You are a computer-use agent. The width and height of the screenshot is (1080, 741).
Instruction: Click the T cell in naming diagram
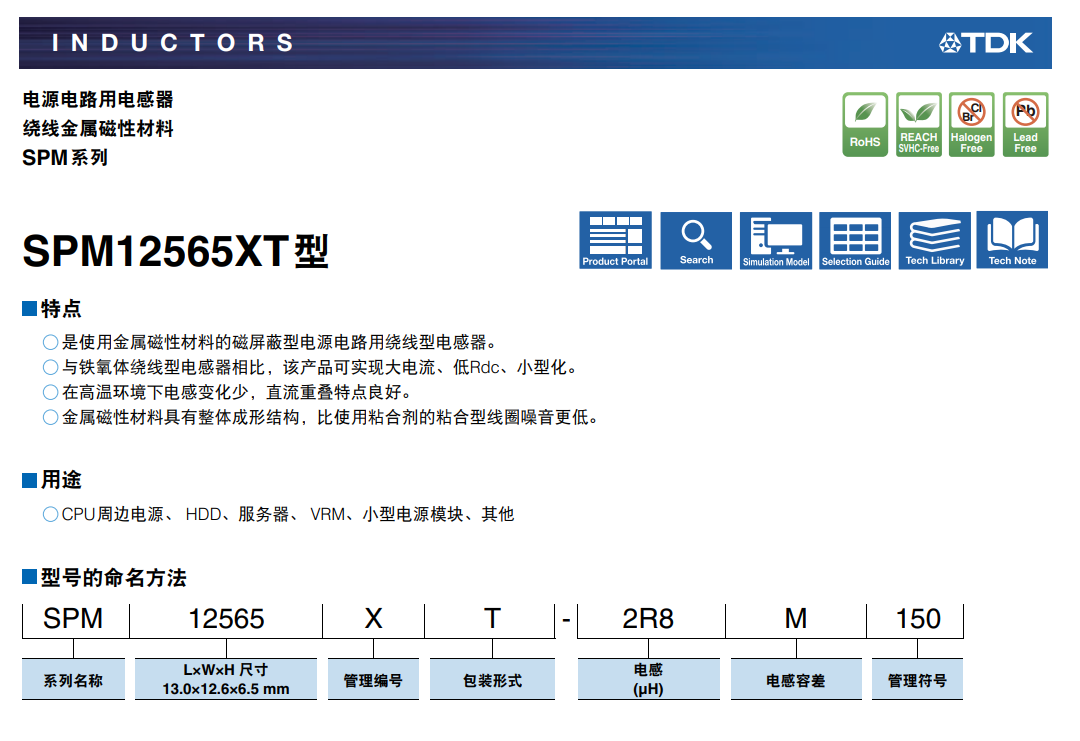coord(491,618)
